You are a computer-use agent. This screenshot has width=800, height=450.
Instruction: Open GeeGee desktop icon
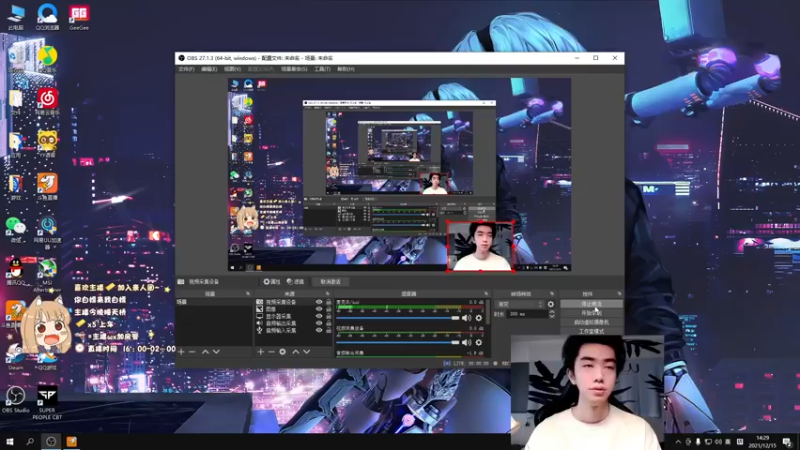[79, 17]
